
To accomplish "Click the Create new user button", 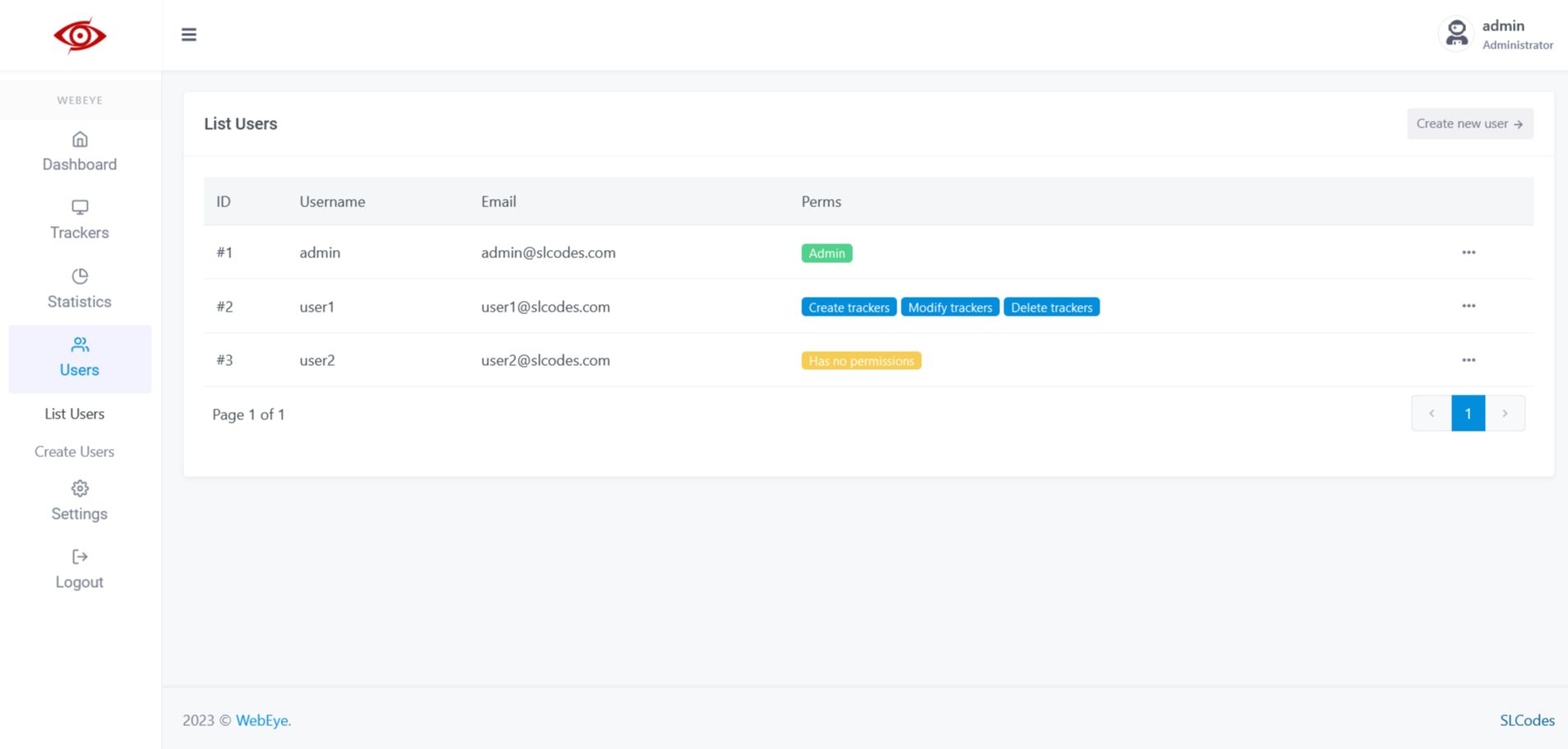I will click(1469, 123).
